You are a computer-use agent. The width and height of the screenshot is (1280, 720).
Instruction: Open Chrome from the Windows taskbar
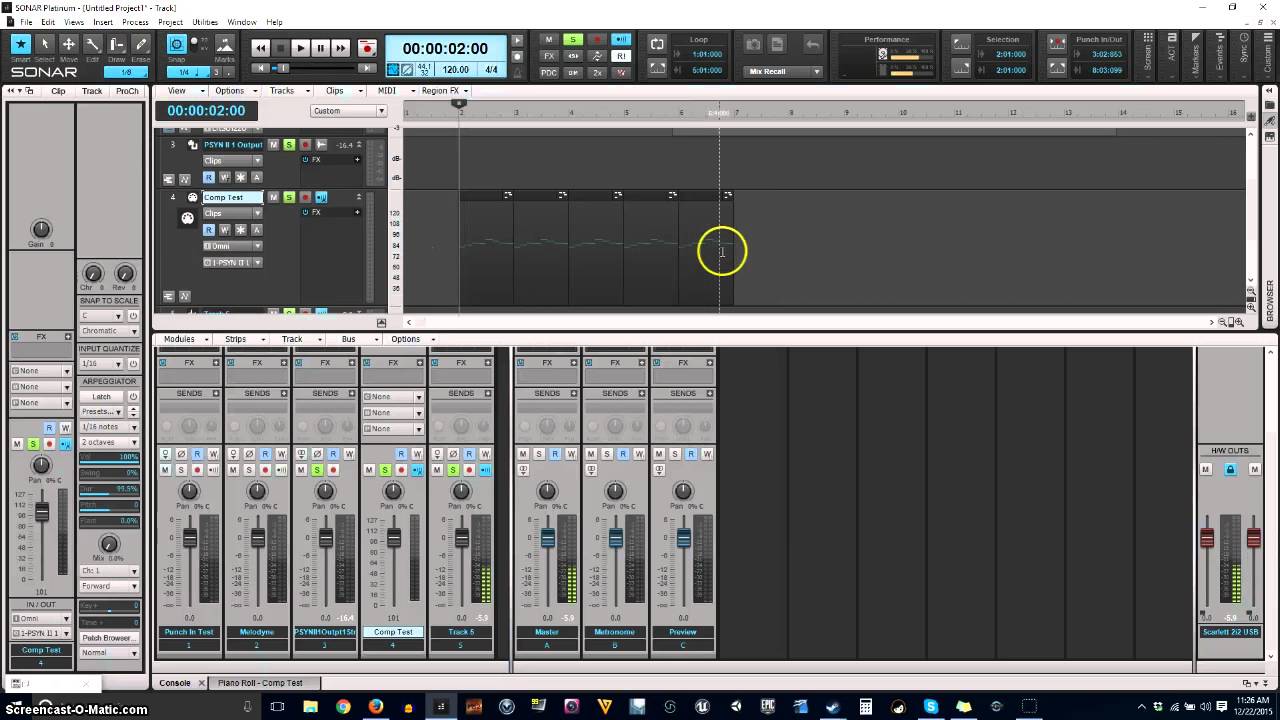[343, 706]
